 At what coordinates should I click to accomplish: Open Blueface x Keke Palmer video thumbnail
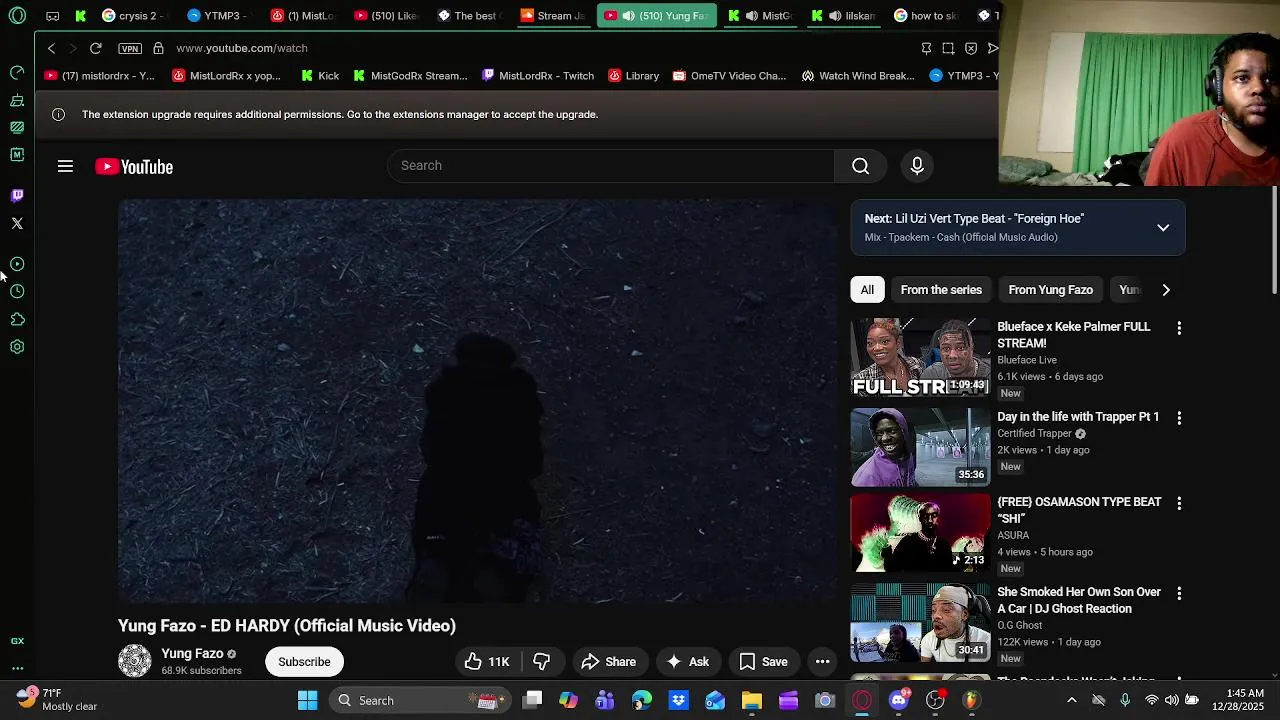pos(920,357)
